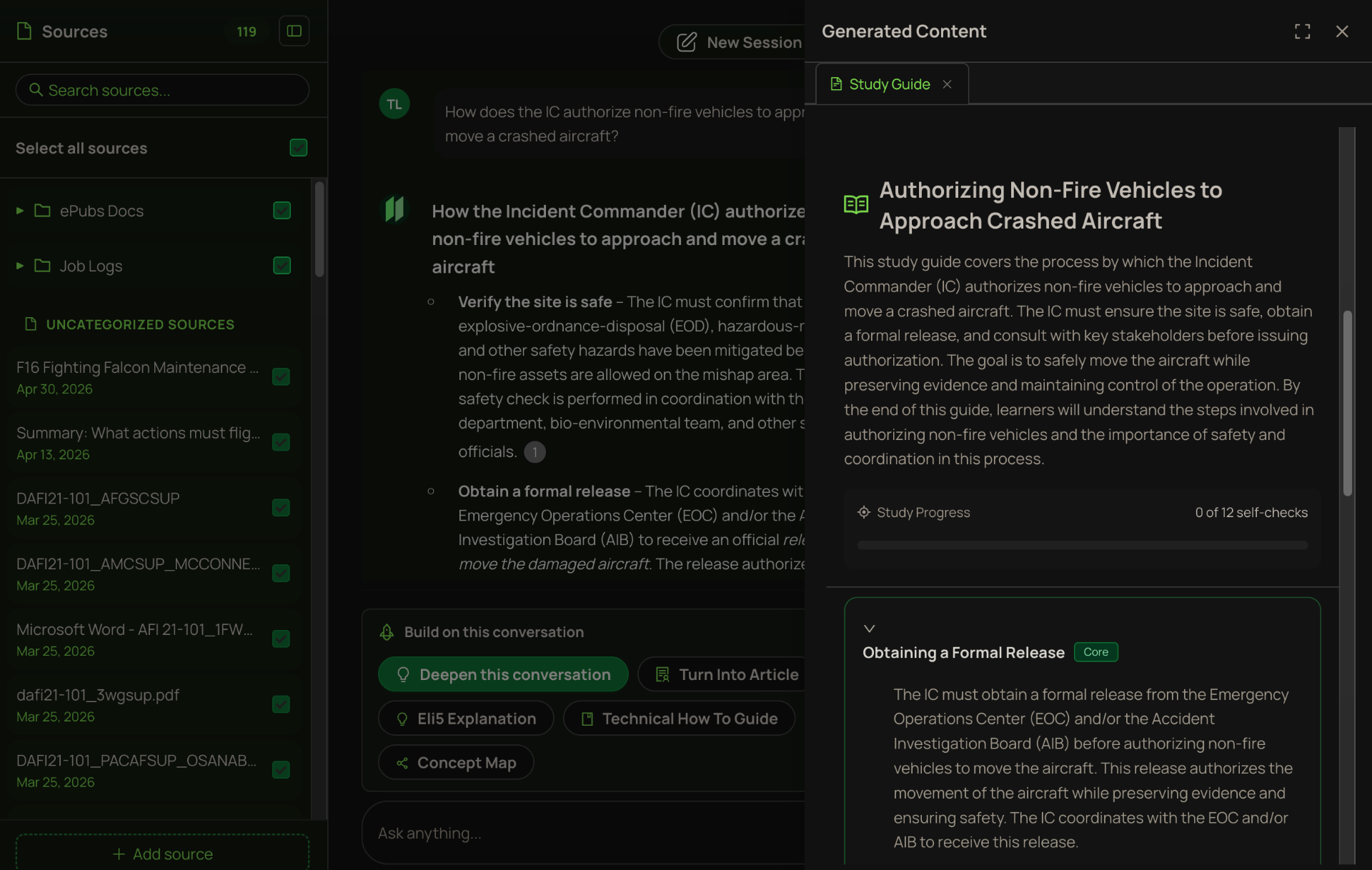Click the Sources document icon
Viewport: 1372px width, 870px height.
(x=24, y=31)
